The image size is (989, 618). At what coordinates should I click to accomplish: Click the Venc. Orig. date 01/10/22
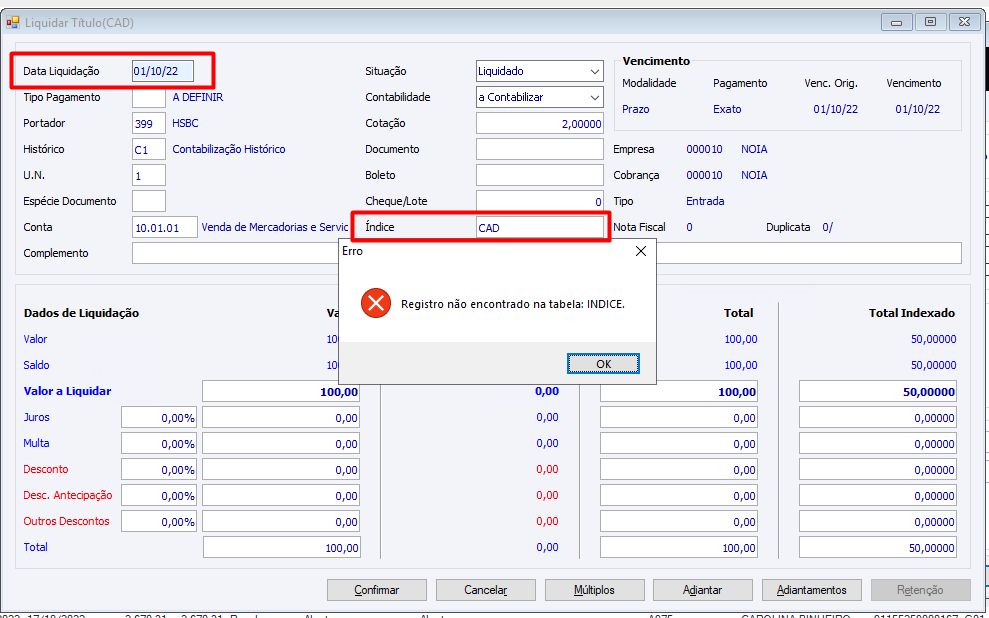836,109
